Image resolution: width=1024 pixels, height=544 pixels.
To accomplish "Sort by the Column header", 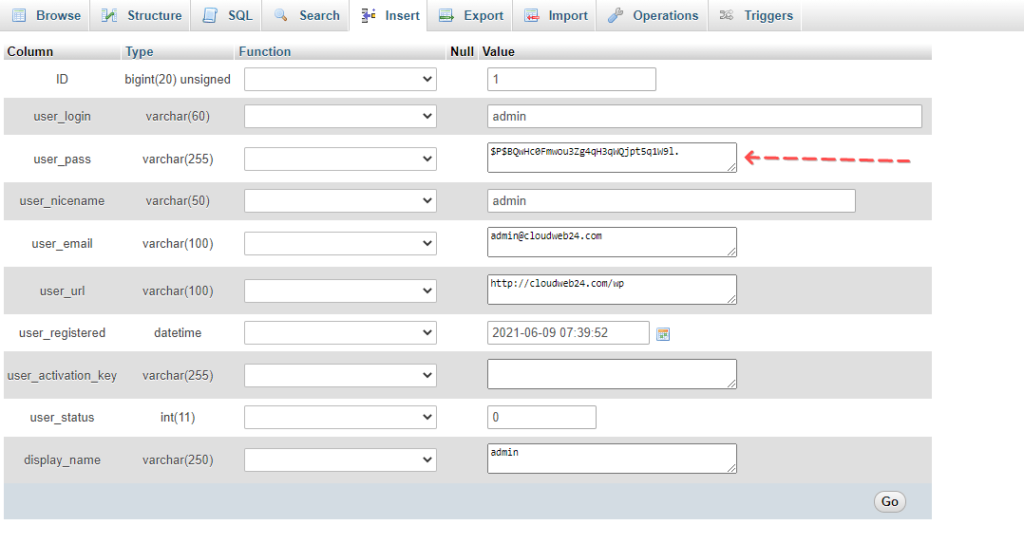I will pyautogui.click(x=30, y=52).
